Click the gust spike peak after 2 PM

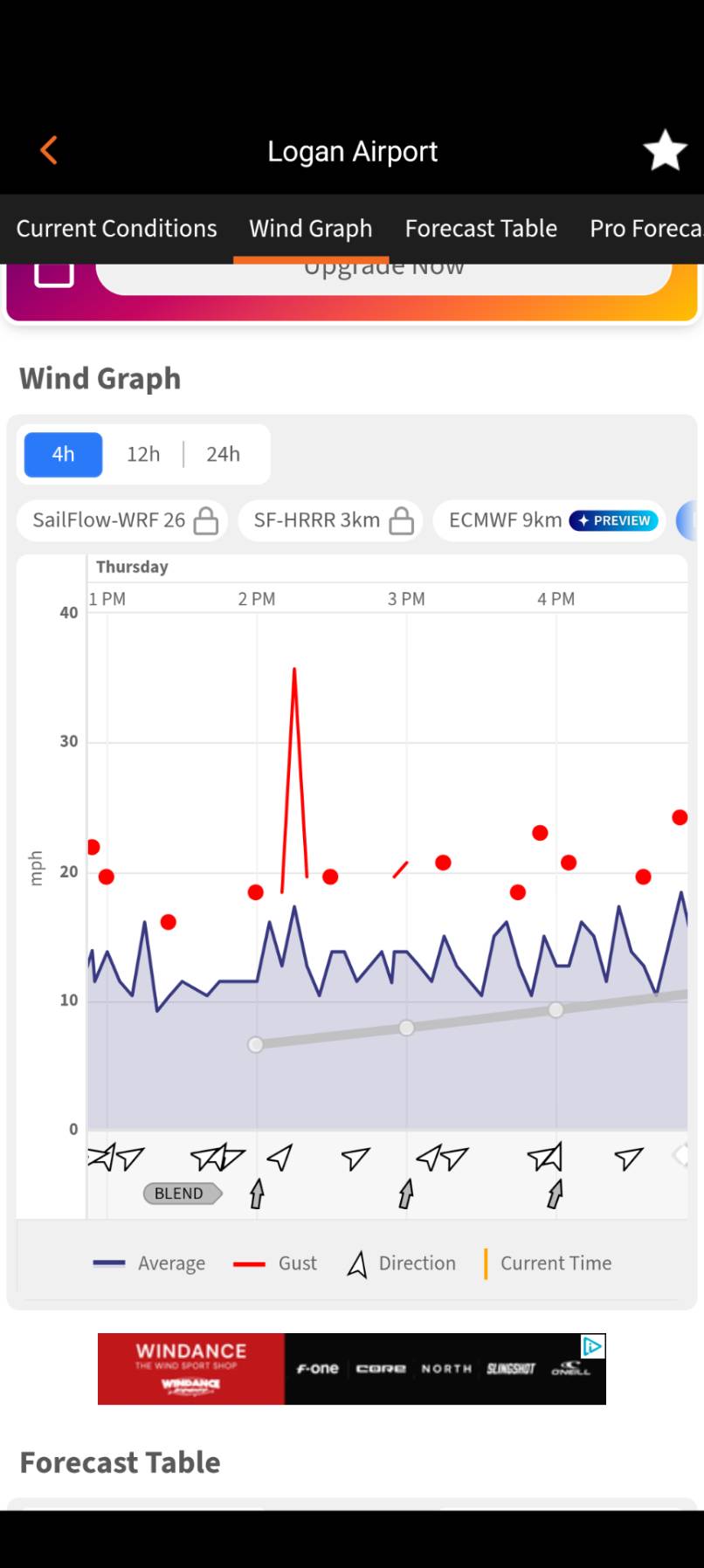[294, 669]
